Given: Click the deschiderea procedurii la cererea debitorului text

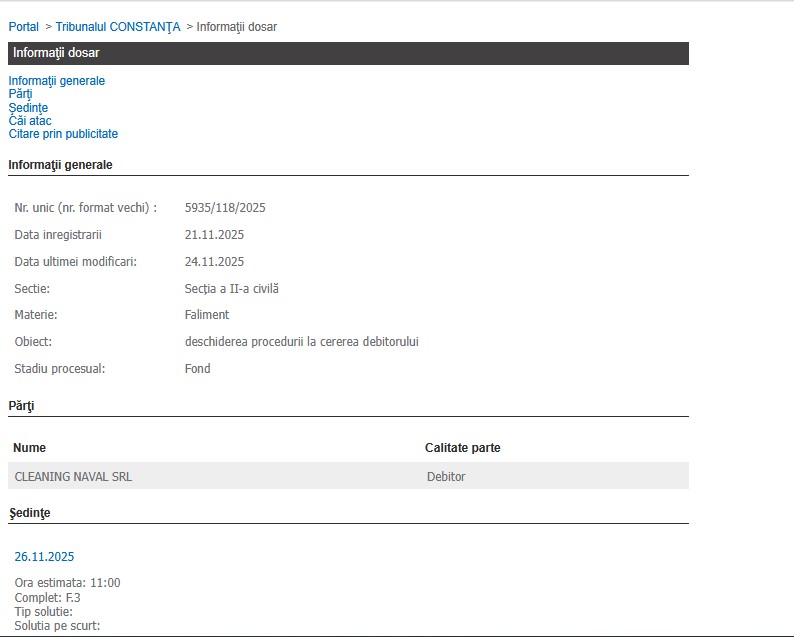Looking at the screenshot, I should (x=301, y=342).
